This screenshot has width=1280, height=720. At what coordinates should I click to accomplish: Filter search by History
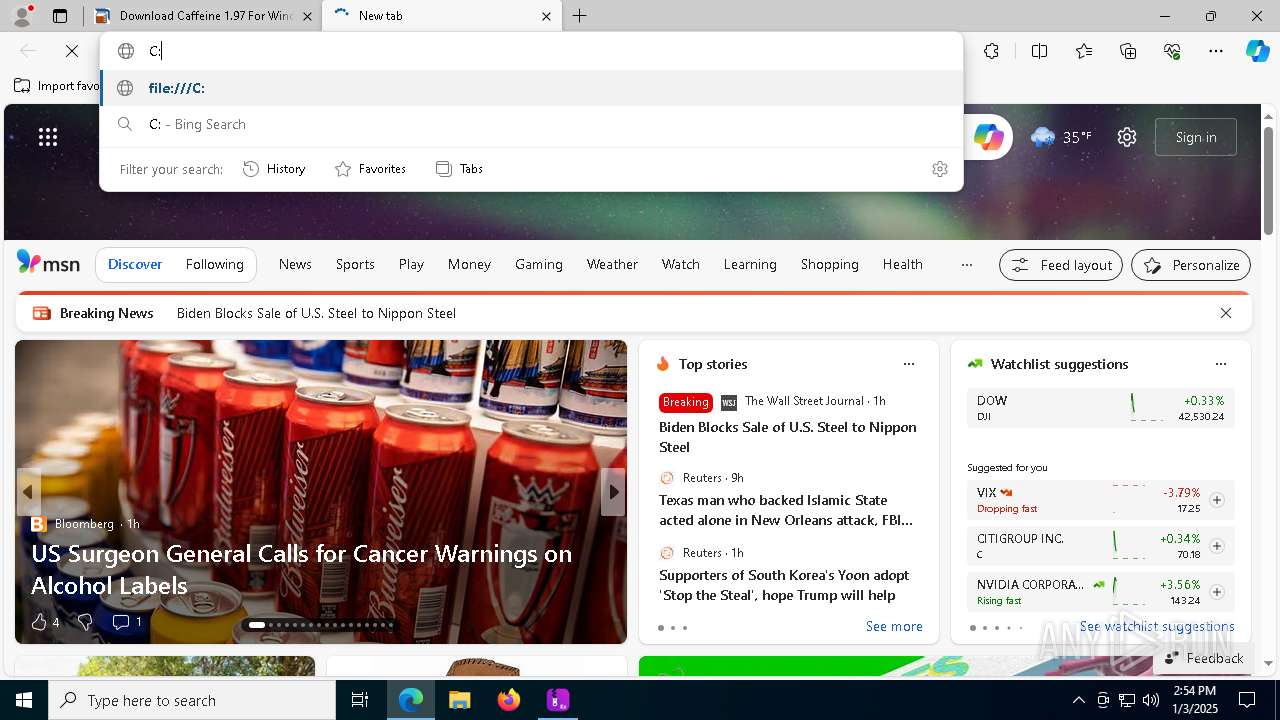pos(274,169)
